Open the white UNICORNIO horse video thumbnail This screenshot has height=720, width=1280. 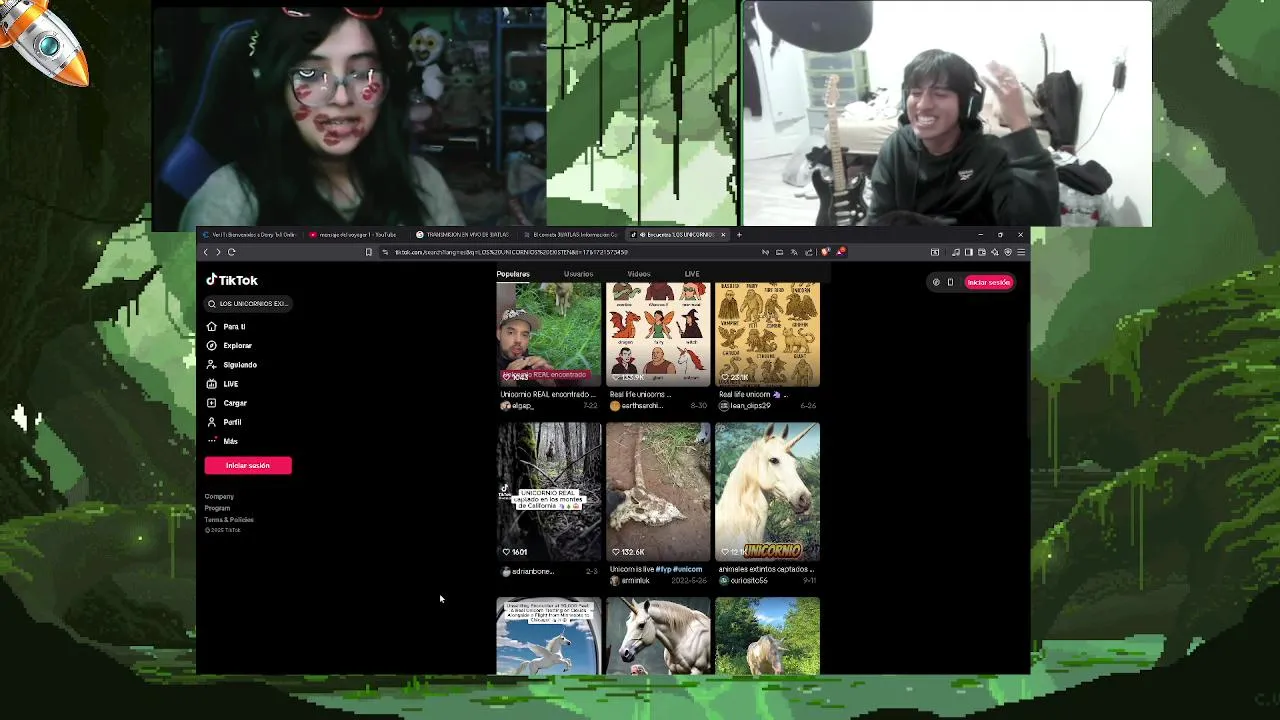[767, 491]
